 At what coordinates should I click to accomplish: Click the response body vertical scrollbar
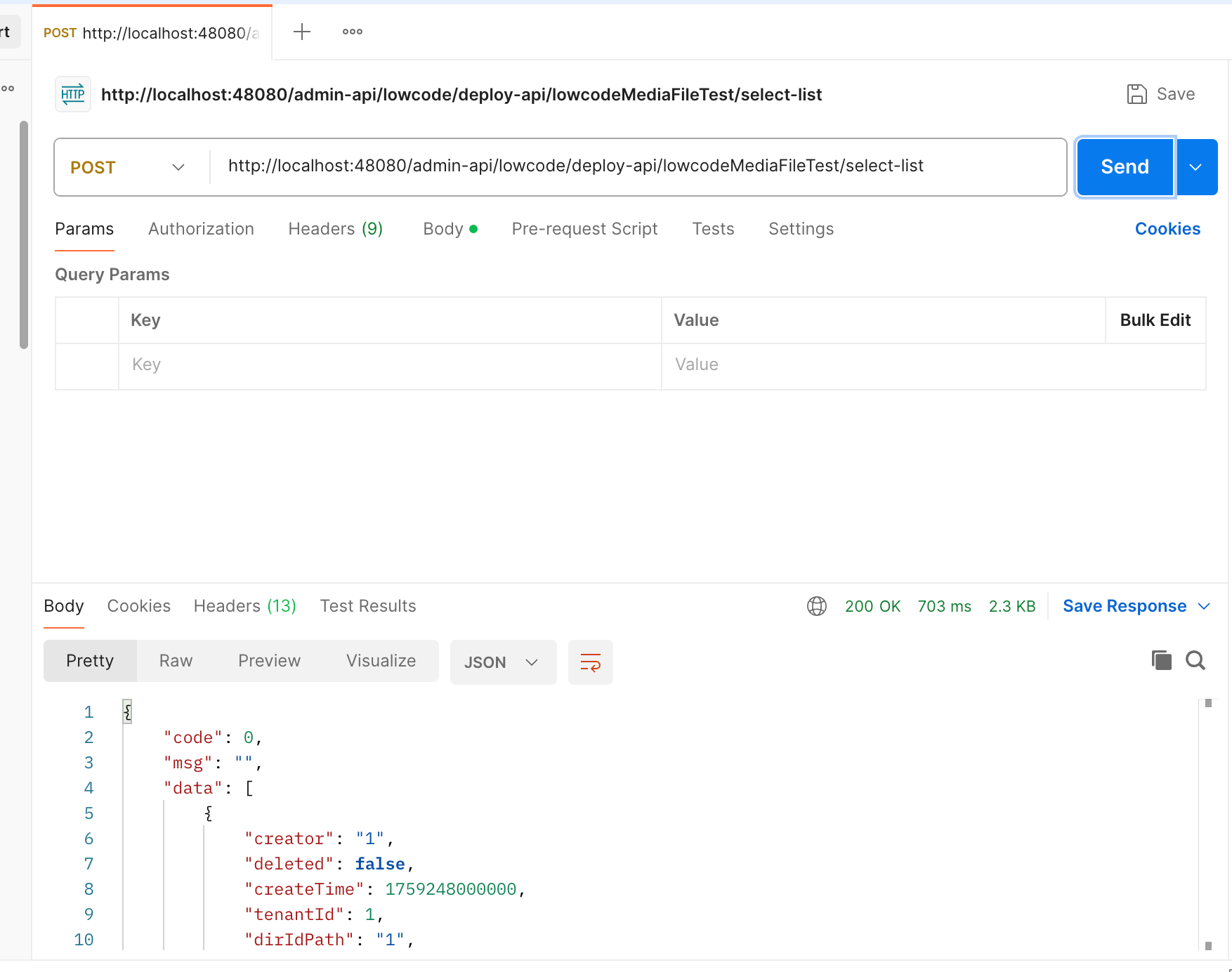click(x=1208, y=822)
